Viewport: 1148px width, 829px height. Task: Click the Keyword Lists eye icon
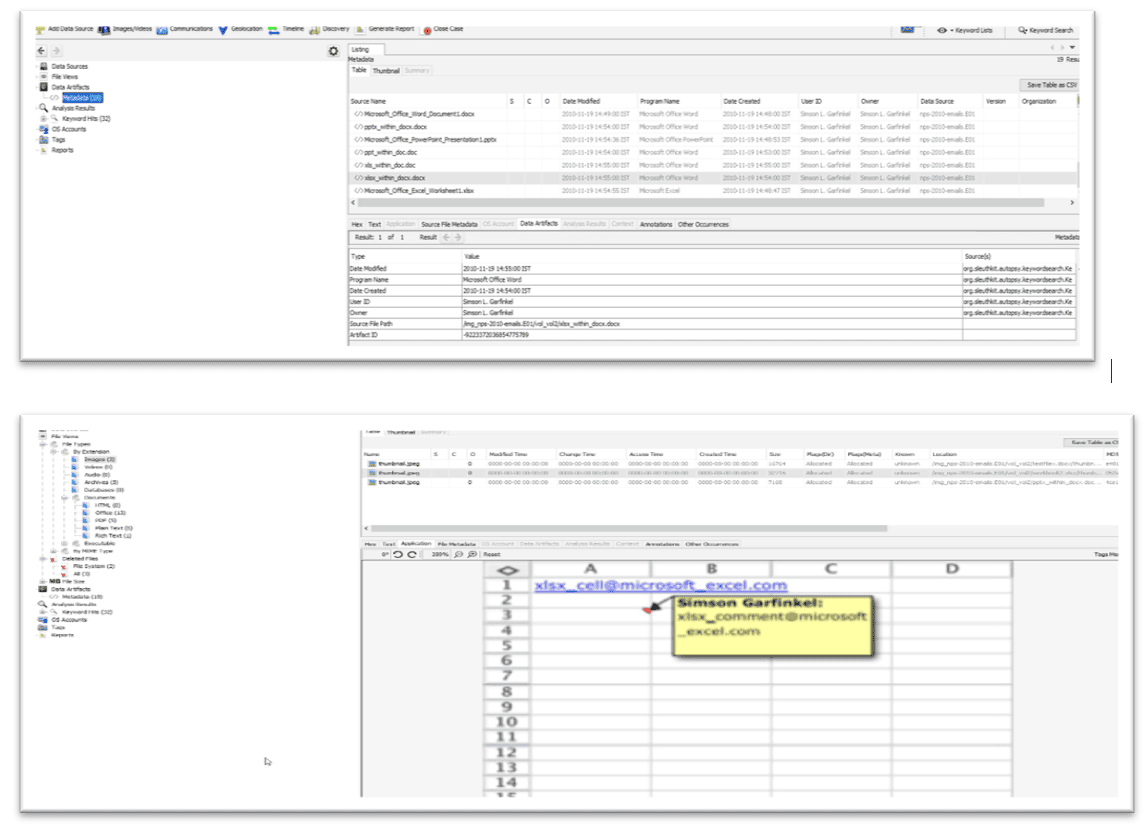pyautogui.click(x=942, y=30)
